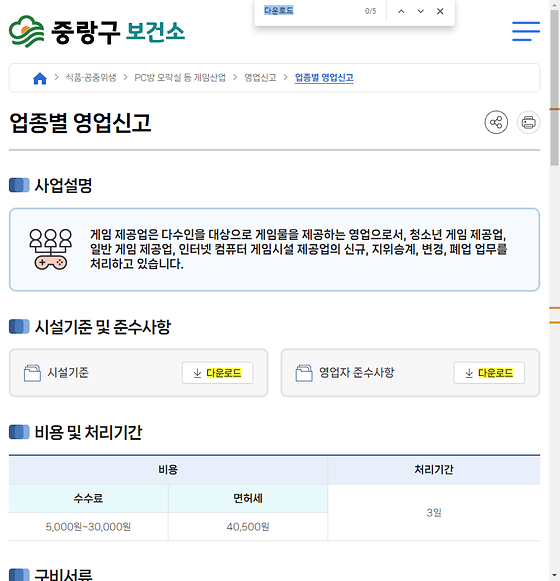Click the 면허세 column header
This screenshot has height=581, width=560.
(x=248, y=498)
